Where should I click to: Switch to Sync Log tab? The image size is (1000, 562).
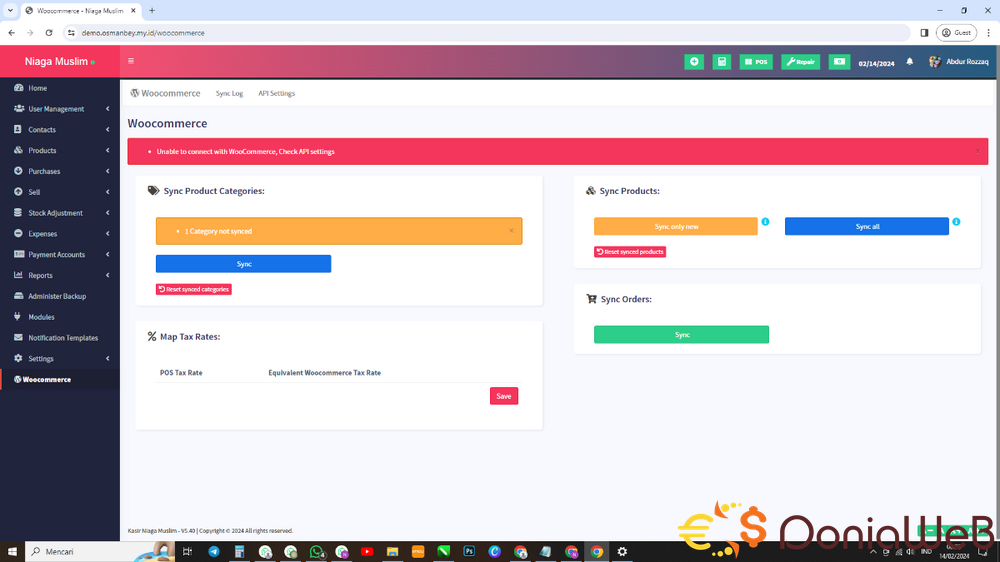click(229, 93)
